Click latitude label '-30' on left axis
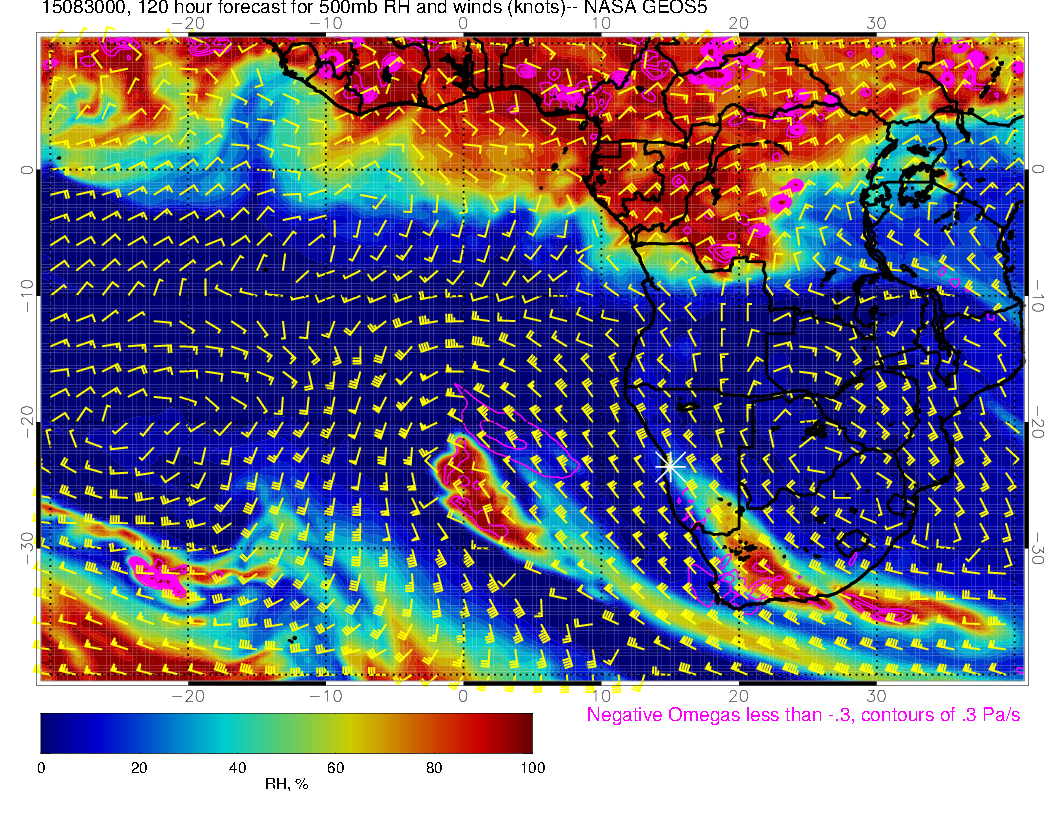The width and height of the screenshot is (1056, 816). [x=27, y=548]
